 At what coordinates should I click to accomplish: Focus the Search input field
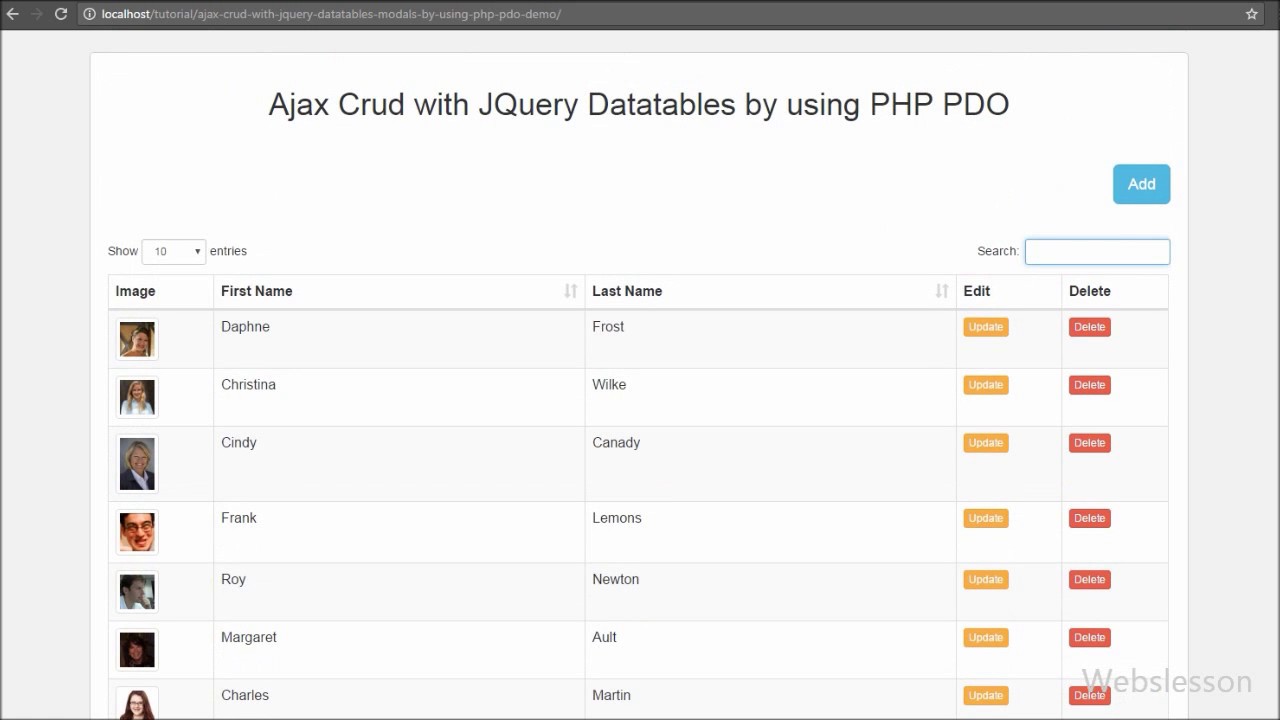click(1097, 252)
